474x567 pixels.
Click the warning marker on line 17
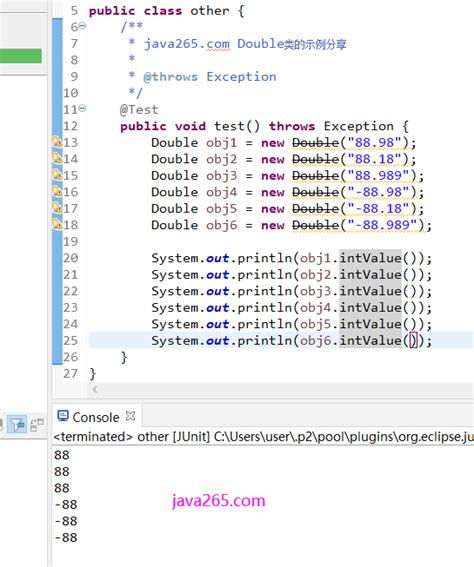point(57,208)
